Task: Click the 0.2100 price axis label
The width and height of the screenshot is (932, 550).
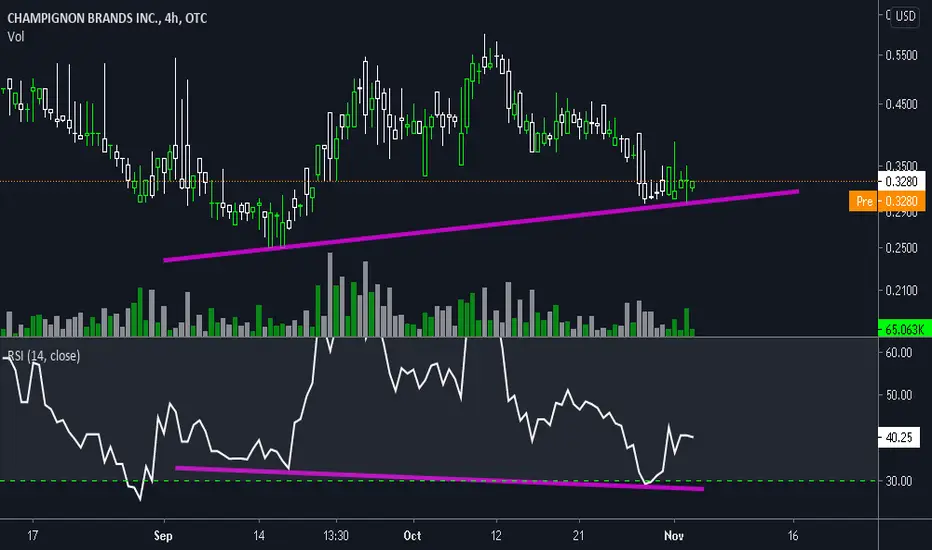Action: [901, 291]
